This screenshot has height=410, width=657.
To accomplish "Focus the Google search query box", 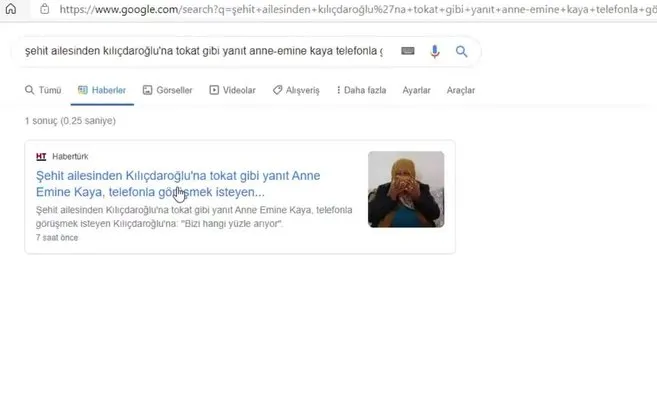I will tap(204, 51).
